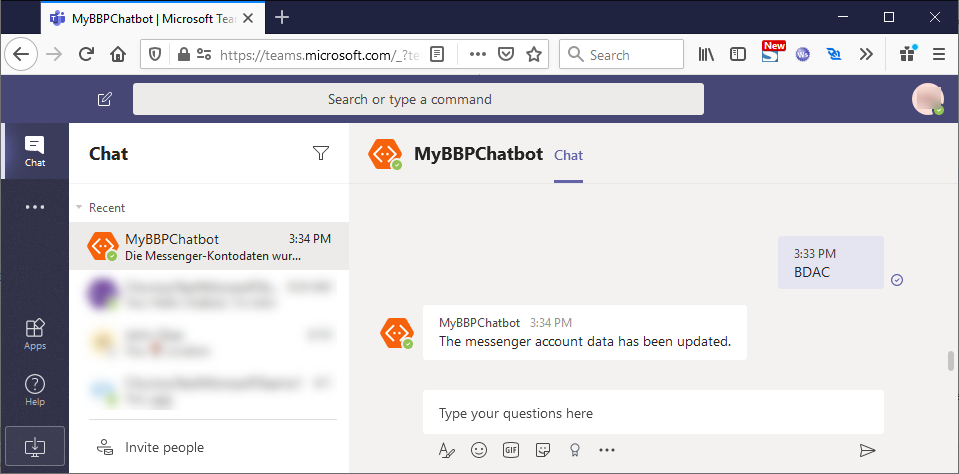Open the profile avatar menu
This screenshot has height=474, width=959.
[x=928, y=99]
